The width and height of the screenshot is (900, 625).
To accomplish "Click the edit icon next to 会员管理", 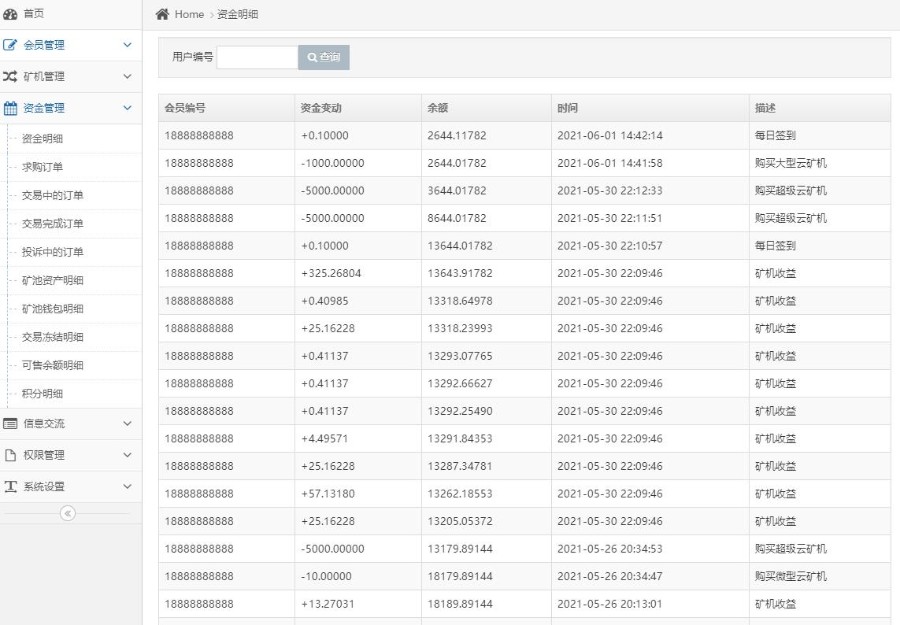I will coord(11,45).
